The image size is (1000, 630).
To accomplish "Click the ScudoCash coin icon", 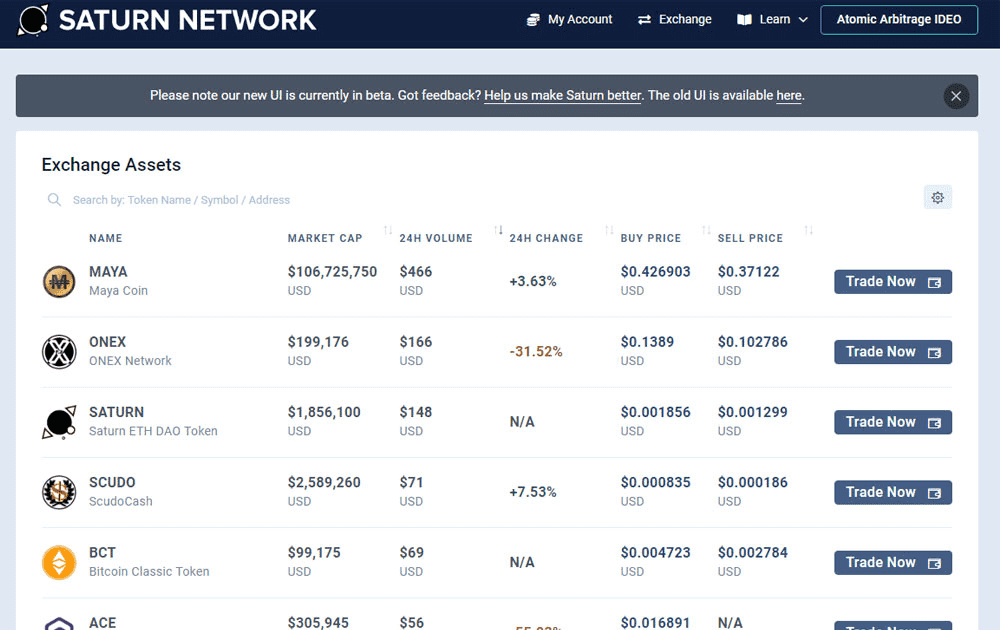I will [59, 492].
